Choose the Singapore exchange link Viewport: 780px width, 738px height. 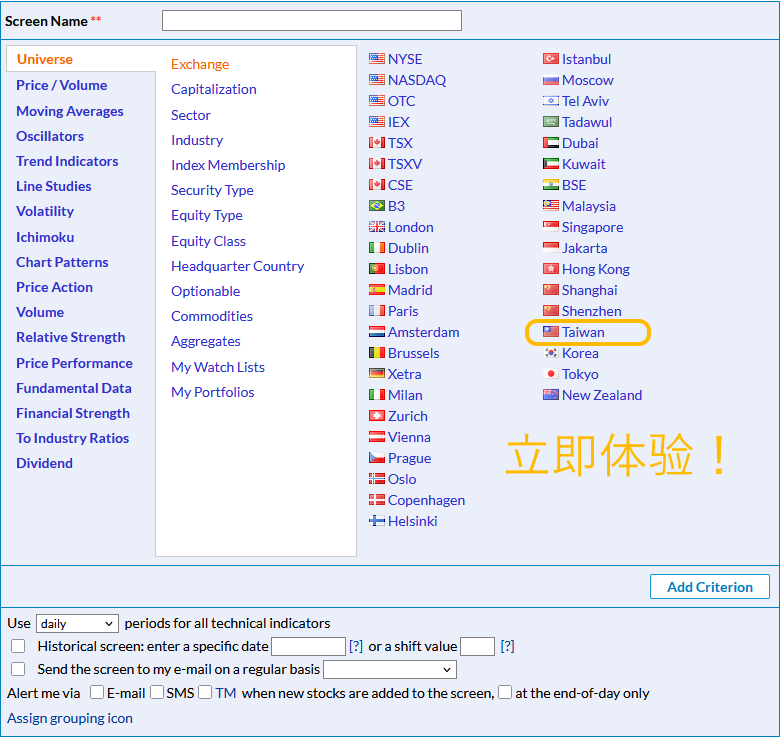592,227
